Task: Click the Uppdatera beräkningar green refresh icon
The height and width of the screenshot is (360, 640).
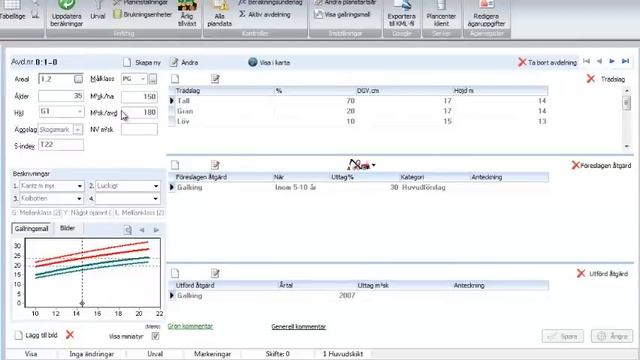Action: pyautogui.click(x=67, y=5)
